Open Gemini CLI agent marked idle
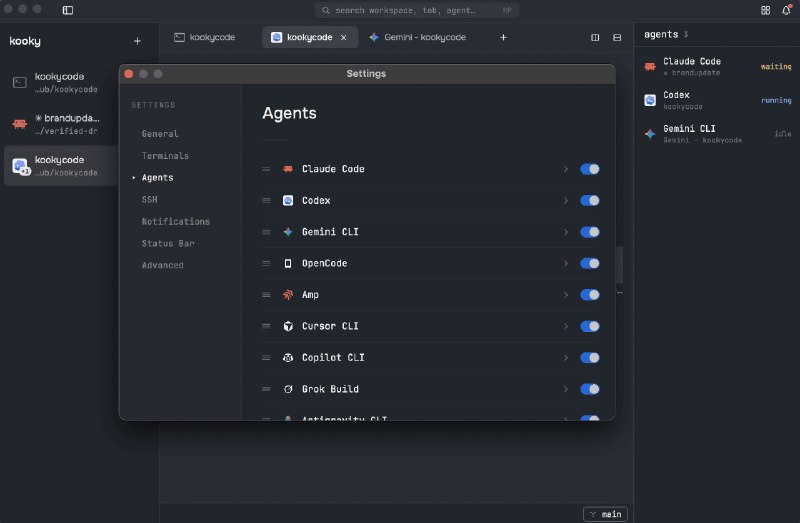This screenshot has width=800, height=523. (x=717, y=134)
